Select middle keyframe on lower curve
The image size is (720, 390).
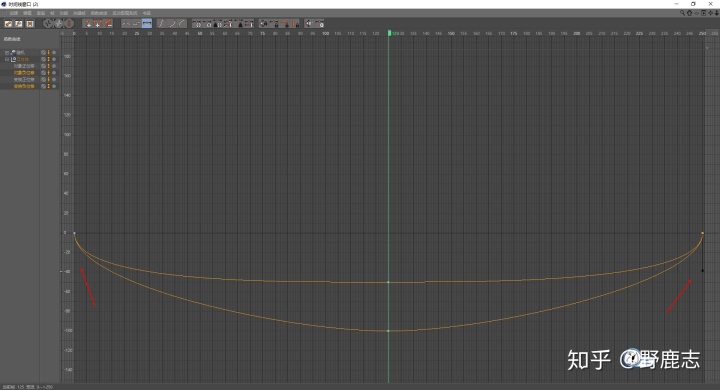click(388, 331)
